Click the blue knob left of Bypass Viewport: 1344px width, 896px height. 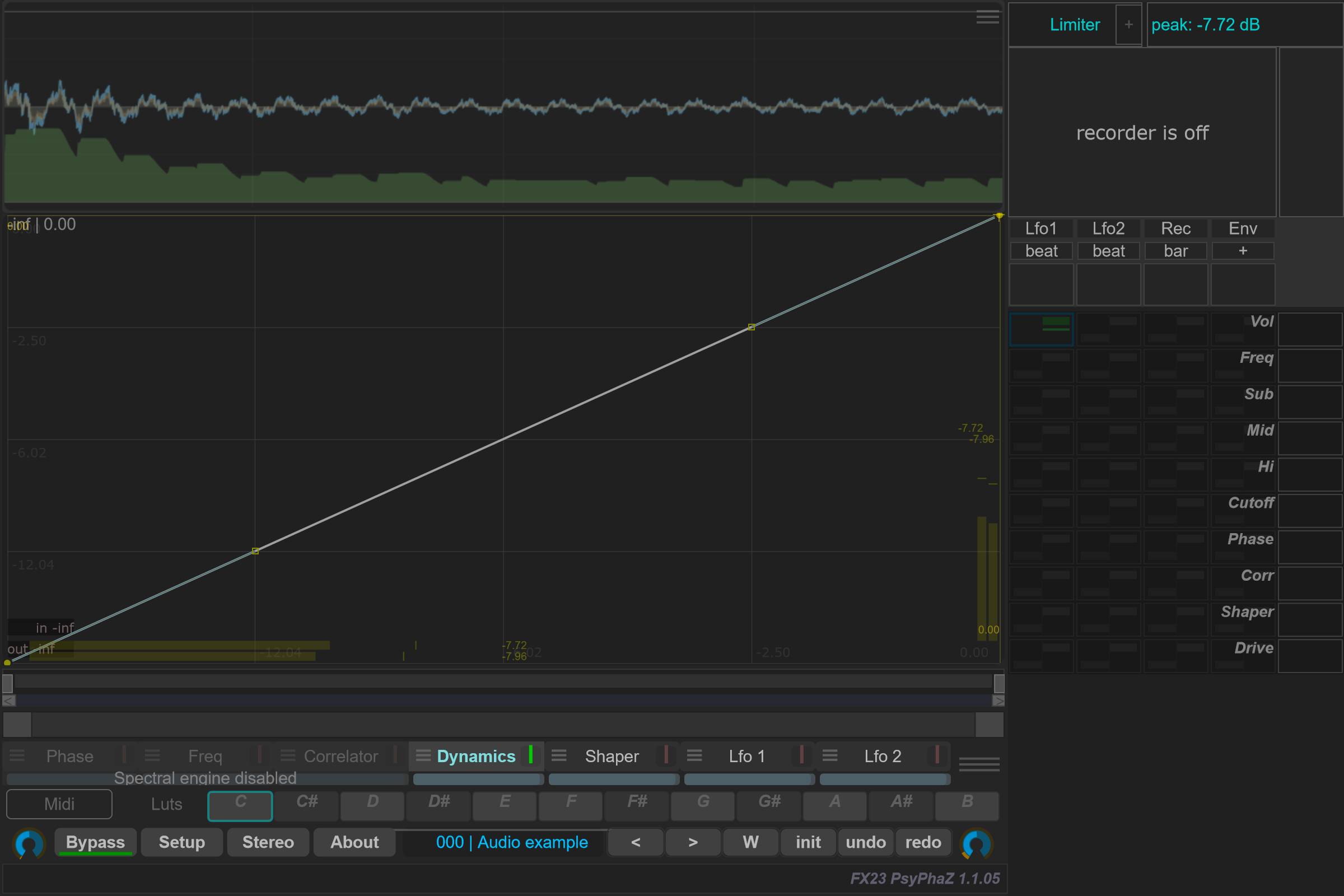[x=29, y=843]
